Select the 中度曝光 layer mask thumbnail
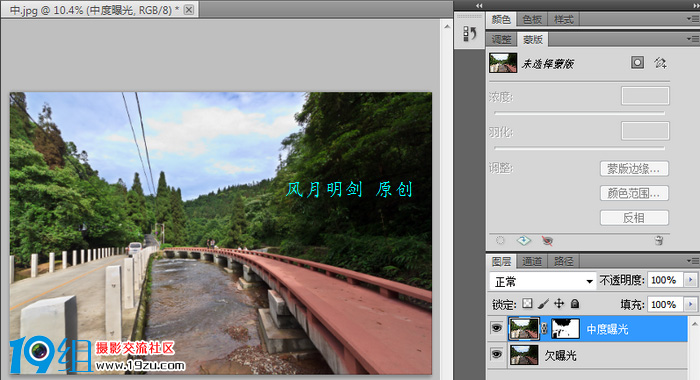This screenshot has width=700, height=380. [x=565, y=329]
